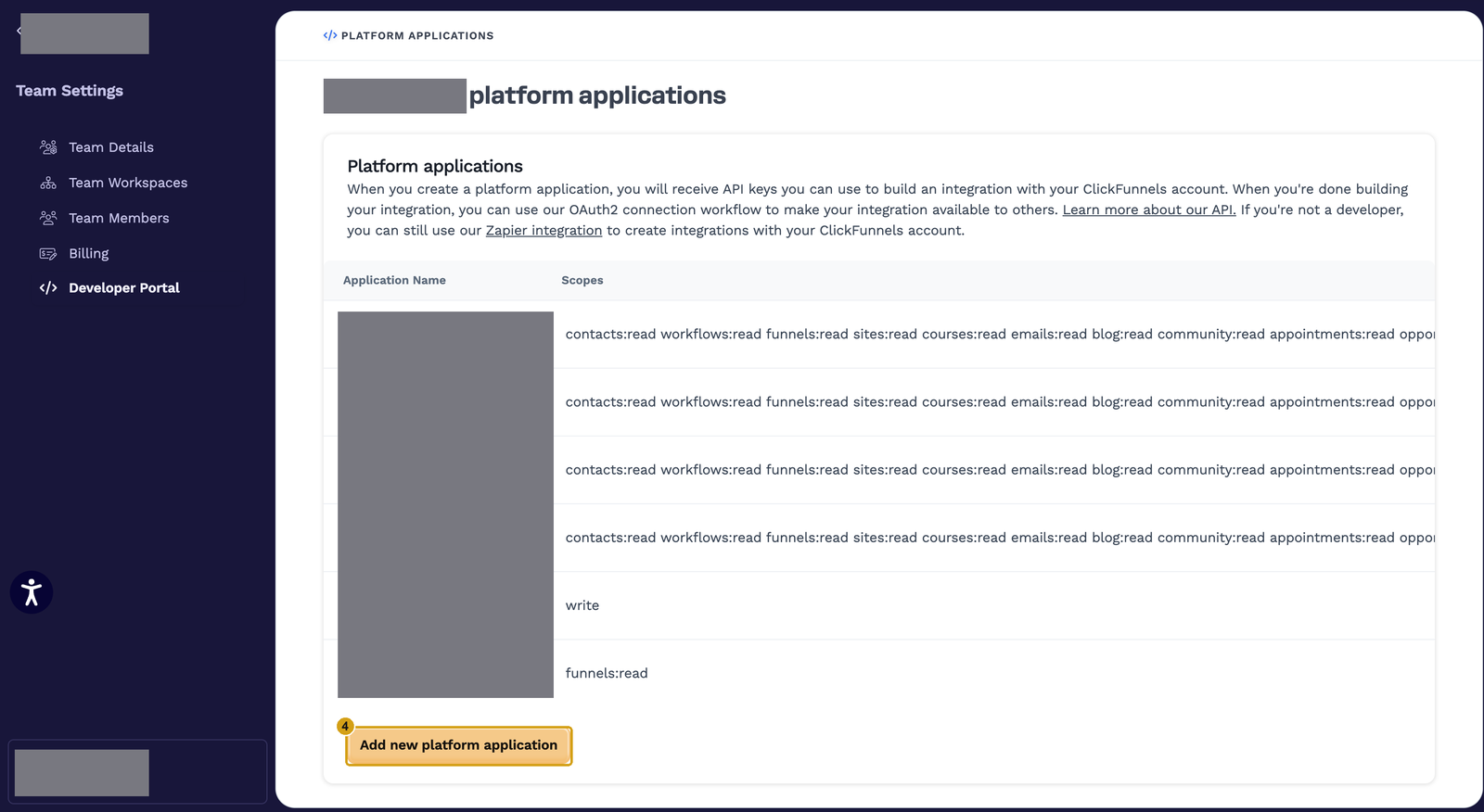1484x812 pixels.
Task: Click the Team Details people icon
Action: 48,147
